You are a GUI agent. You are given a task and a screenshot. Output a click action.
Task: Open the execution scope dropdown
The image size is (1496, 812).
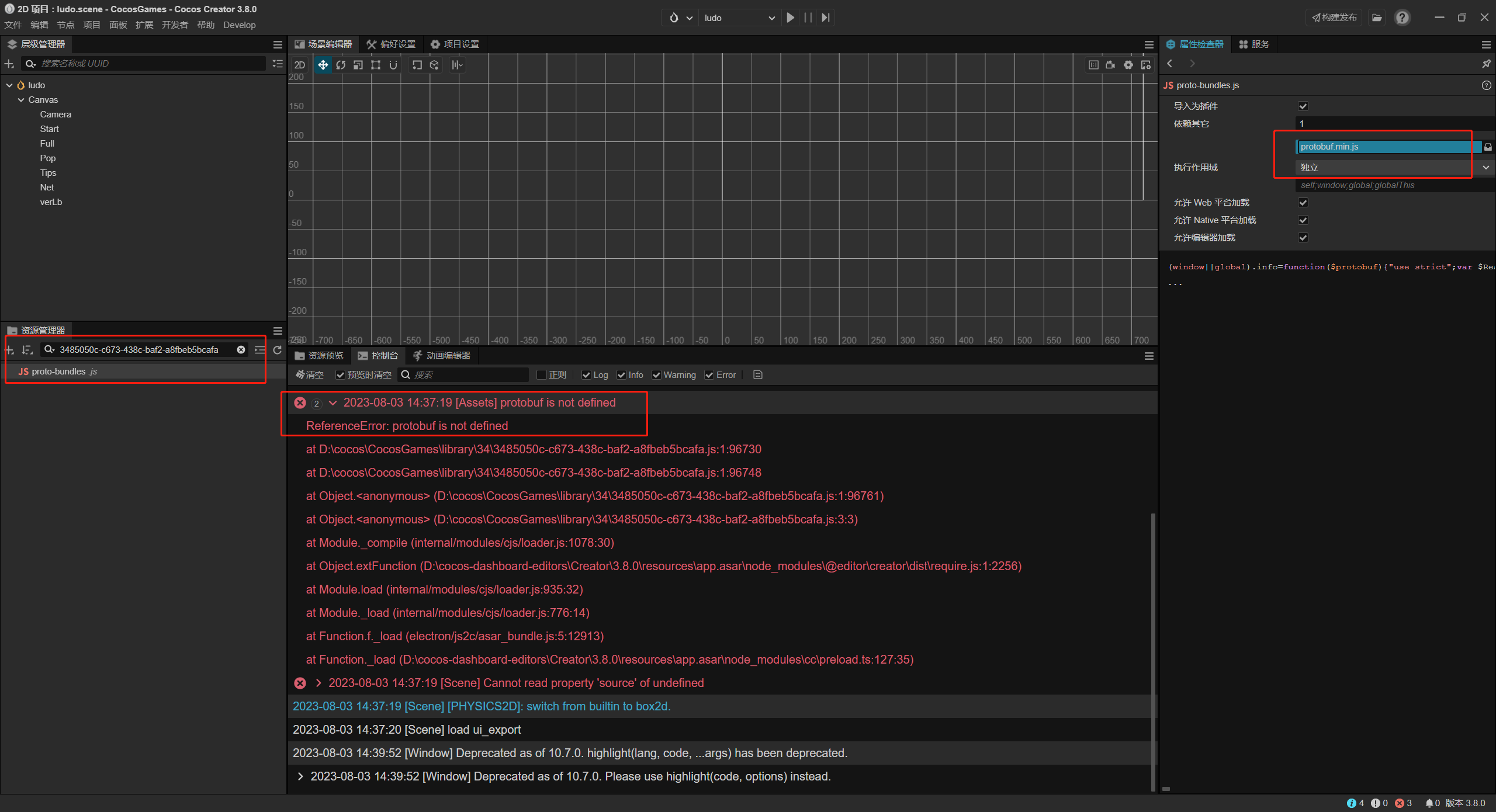[1391, 168]
